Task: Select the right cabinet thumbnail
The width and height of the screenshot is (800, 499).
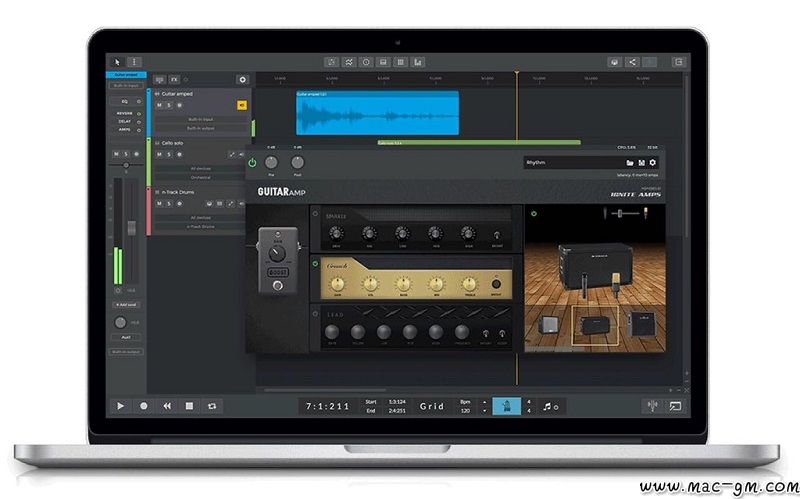Action: tap(641, 325)
